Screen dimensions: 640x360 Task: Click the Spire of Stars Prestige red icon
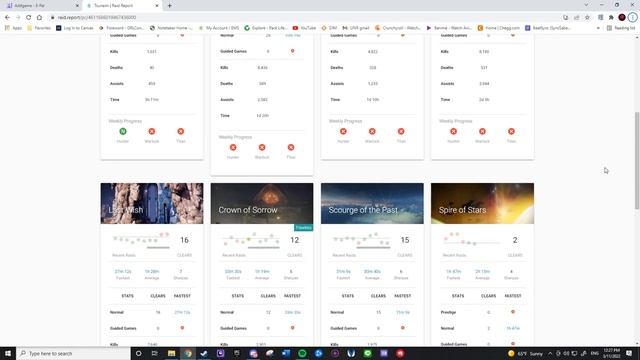513,312
